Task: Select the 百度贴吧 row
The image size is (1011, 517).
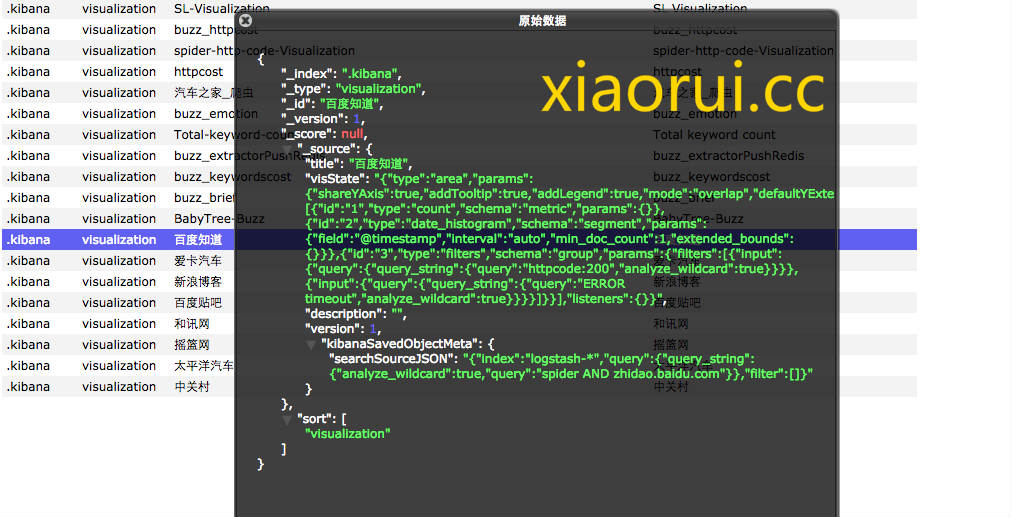Action: pyautogui.click(x=120, y=302)
